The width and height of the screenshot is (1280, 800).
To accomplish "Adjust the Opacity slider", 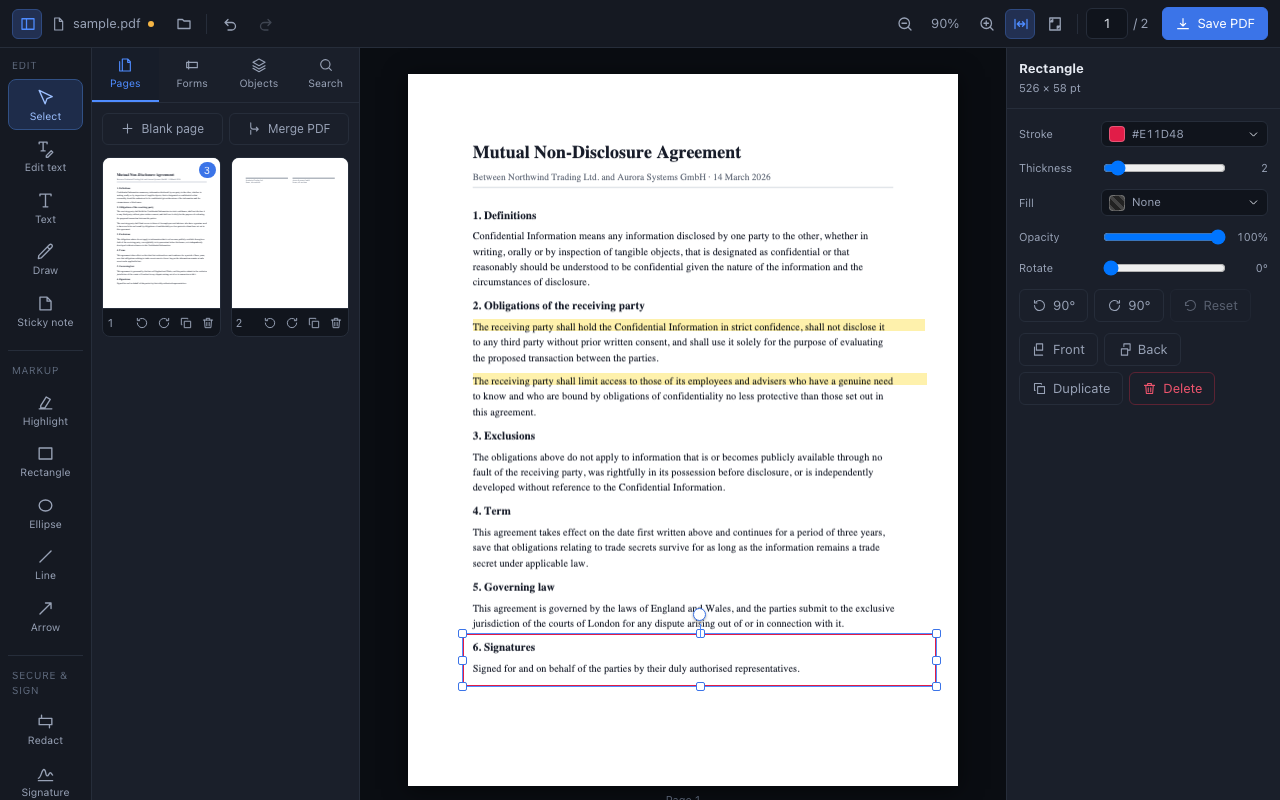I will (1165, 237).
